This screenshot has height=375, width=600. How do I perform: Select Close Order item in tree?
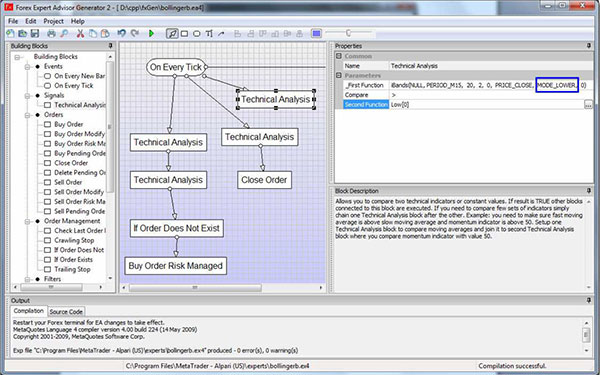tap(71, 163)
